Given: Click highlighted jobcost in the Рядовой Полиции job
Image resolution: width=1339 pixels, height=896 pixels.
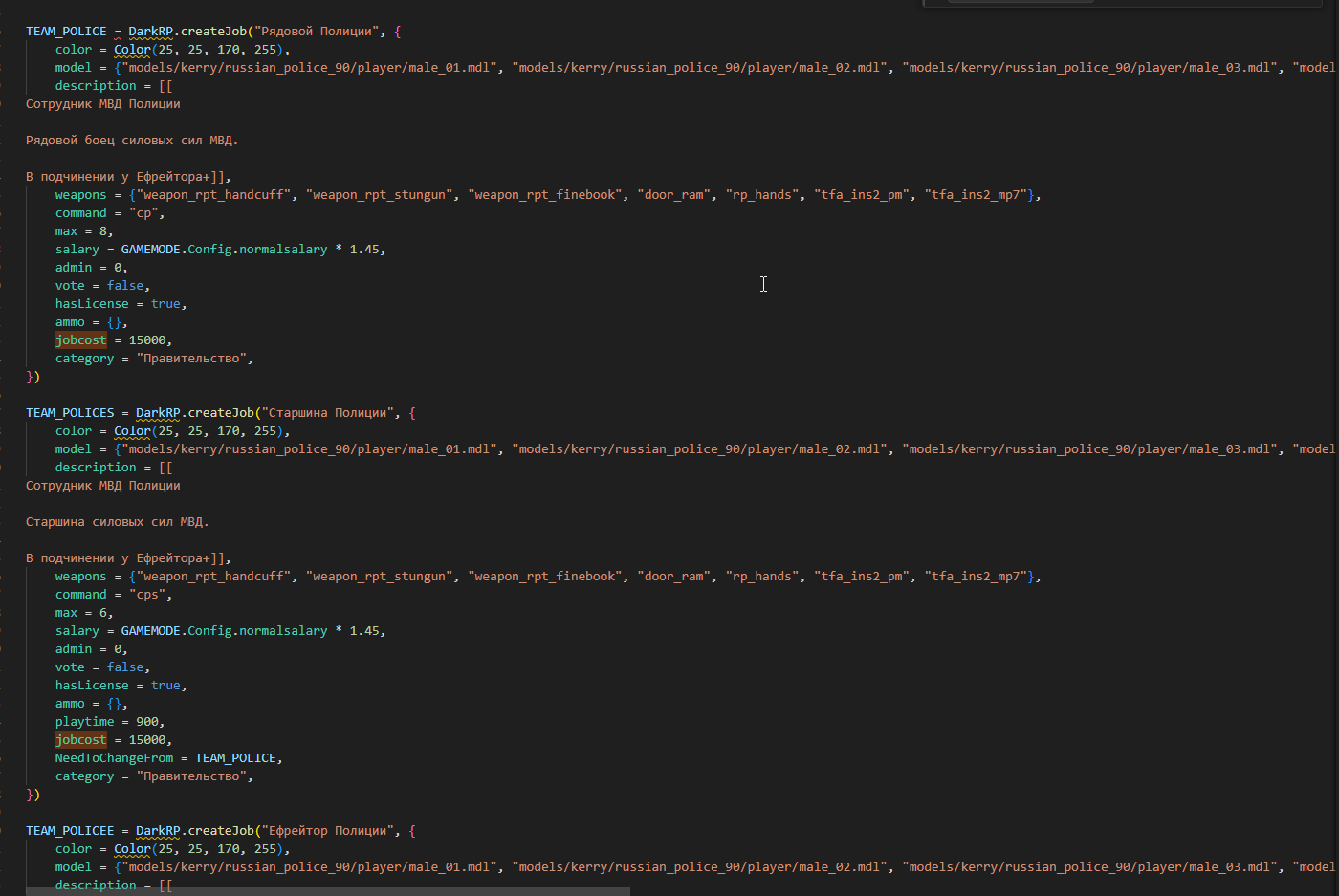Looking at the screenshot, I should click(81, 340).
